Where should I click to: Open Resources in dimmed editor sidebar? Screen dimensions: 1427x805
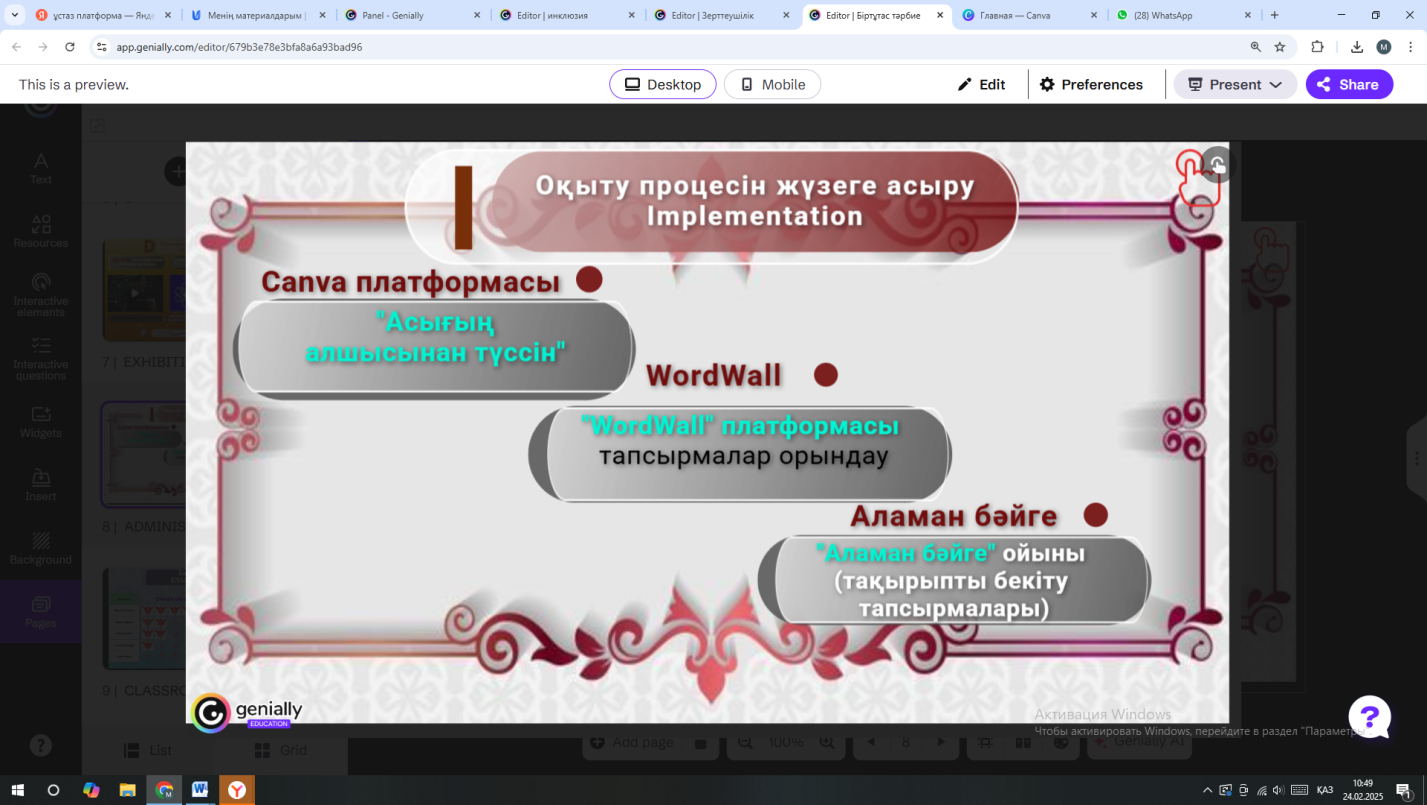point(41,232)
